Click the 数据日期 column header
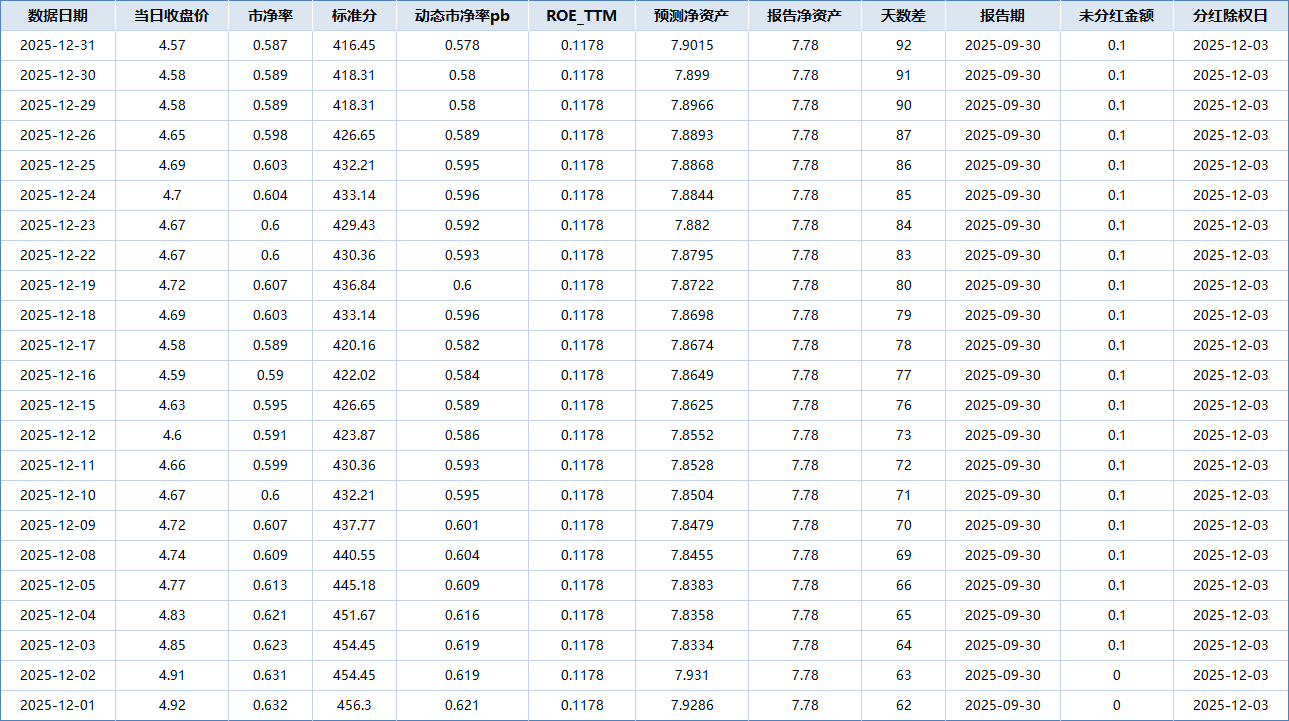The width and height of the screenshot is (1289, 721). [58, 16]
